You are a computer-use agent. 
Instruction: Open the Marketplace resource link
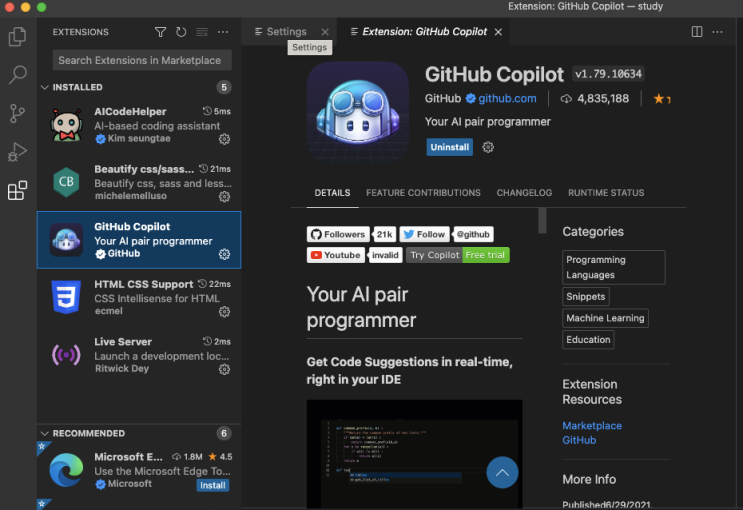tap(592, 426)
